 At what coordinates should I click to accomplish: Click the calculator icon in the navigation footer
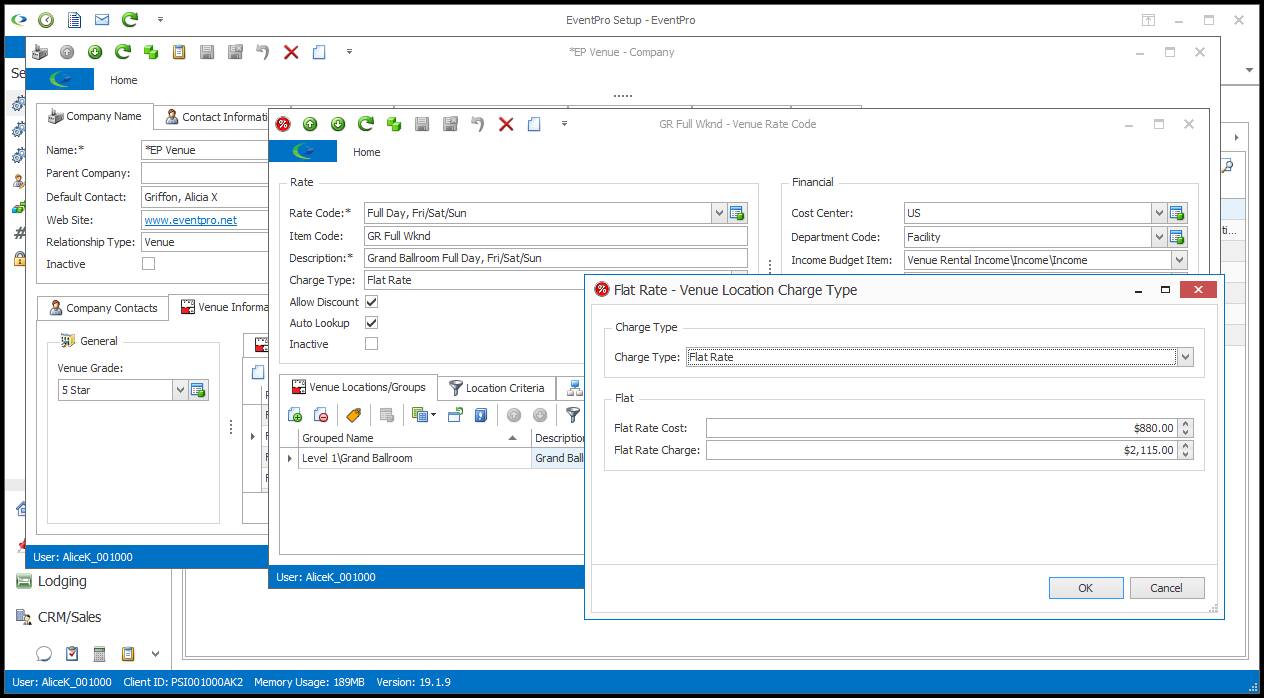pos(100,654)
